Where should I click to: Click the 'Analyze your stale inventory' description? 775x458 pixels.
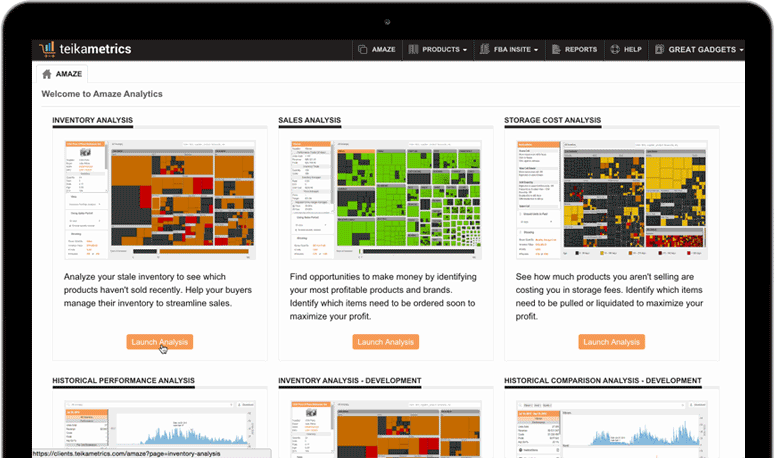coord(158,290)
